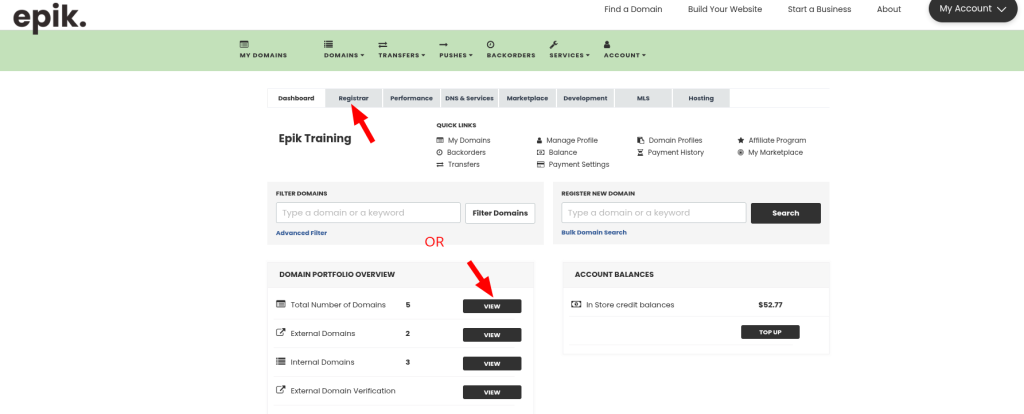Open Payment History quick link

click(675, 152)
